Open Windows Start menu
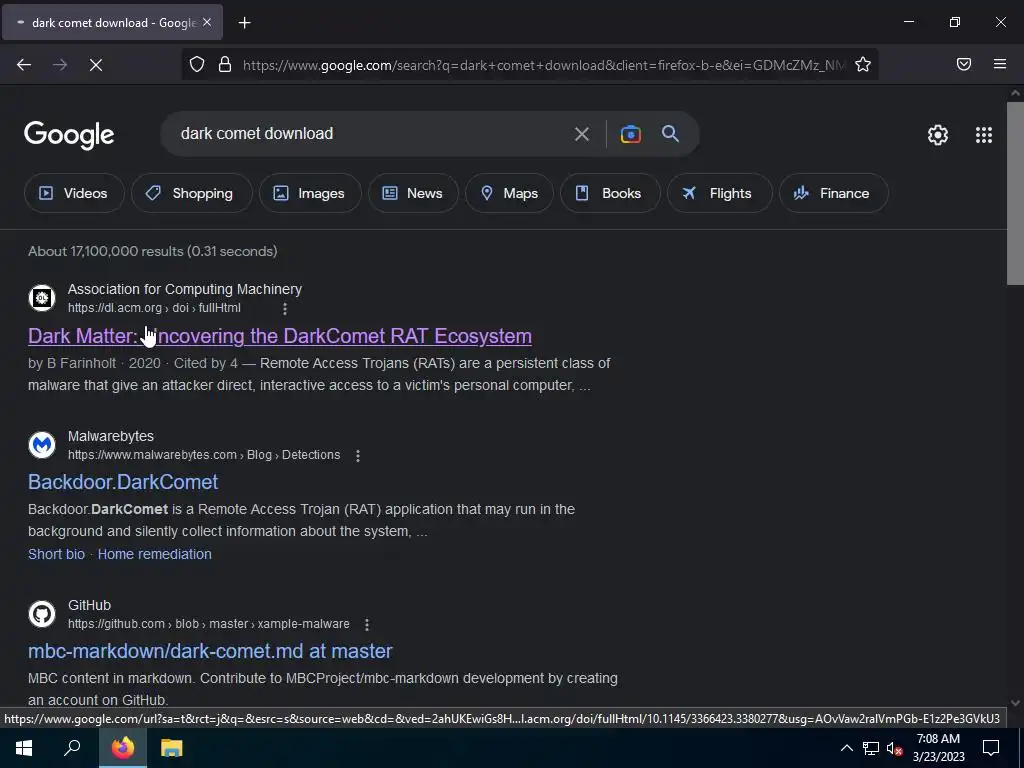The image size is (1024, 768). (24, 748)
